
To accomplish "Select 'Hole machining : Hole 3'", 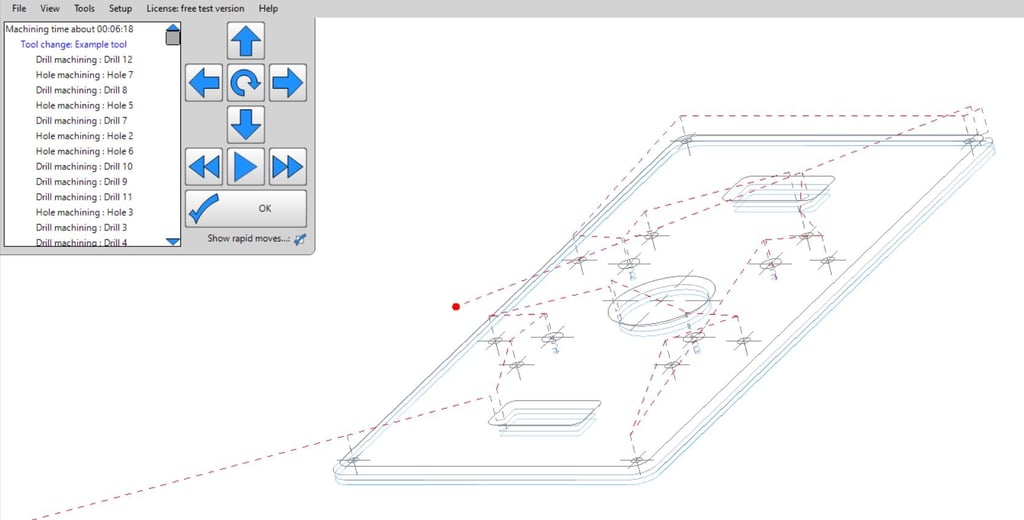I will [x=84, y=212].
